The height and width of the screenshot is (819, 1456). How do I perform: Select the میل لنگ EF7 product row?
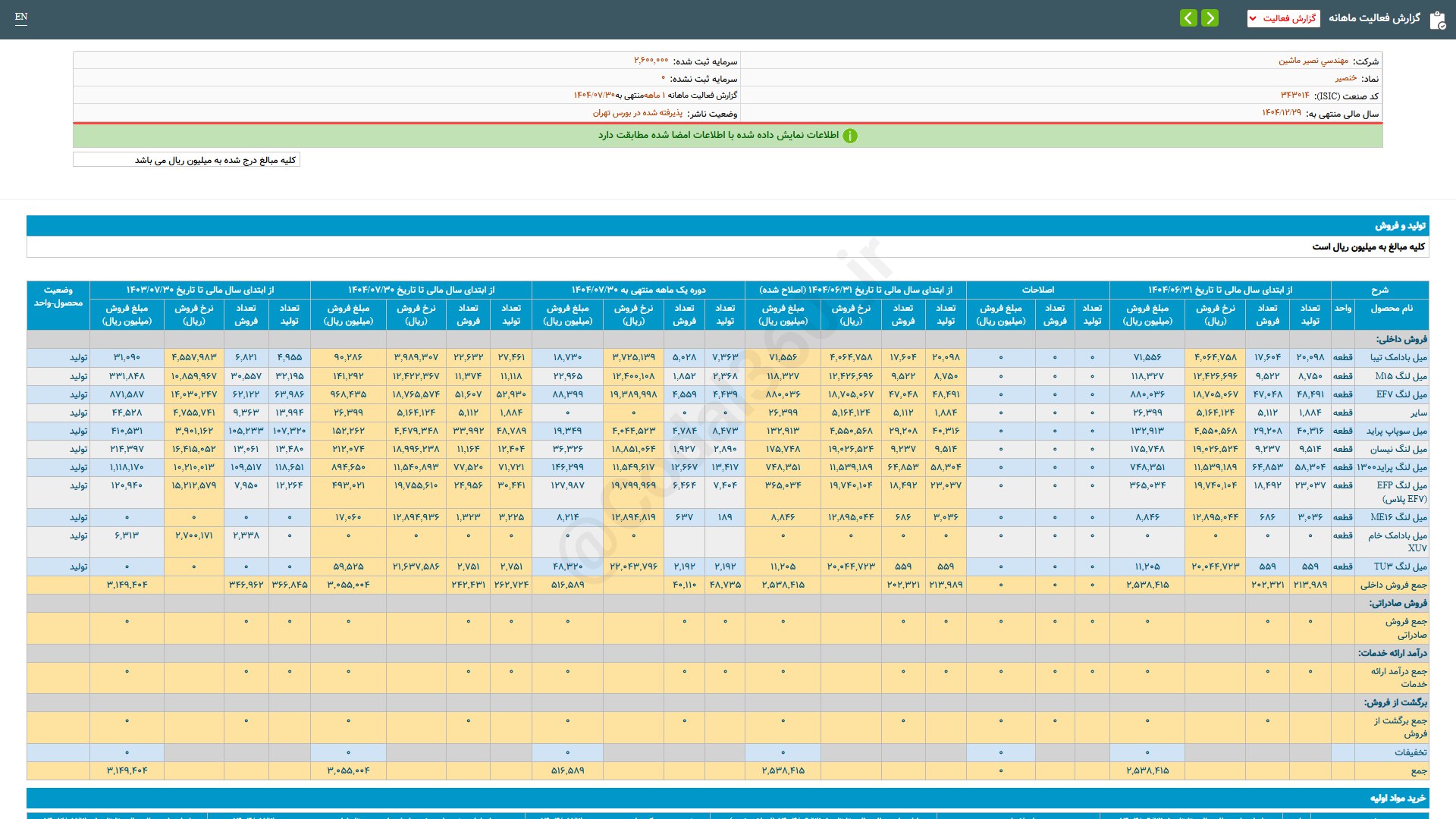pyautogui.click(x=1401, y=394)
